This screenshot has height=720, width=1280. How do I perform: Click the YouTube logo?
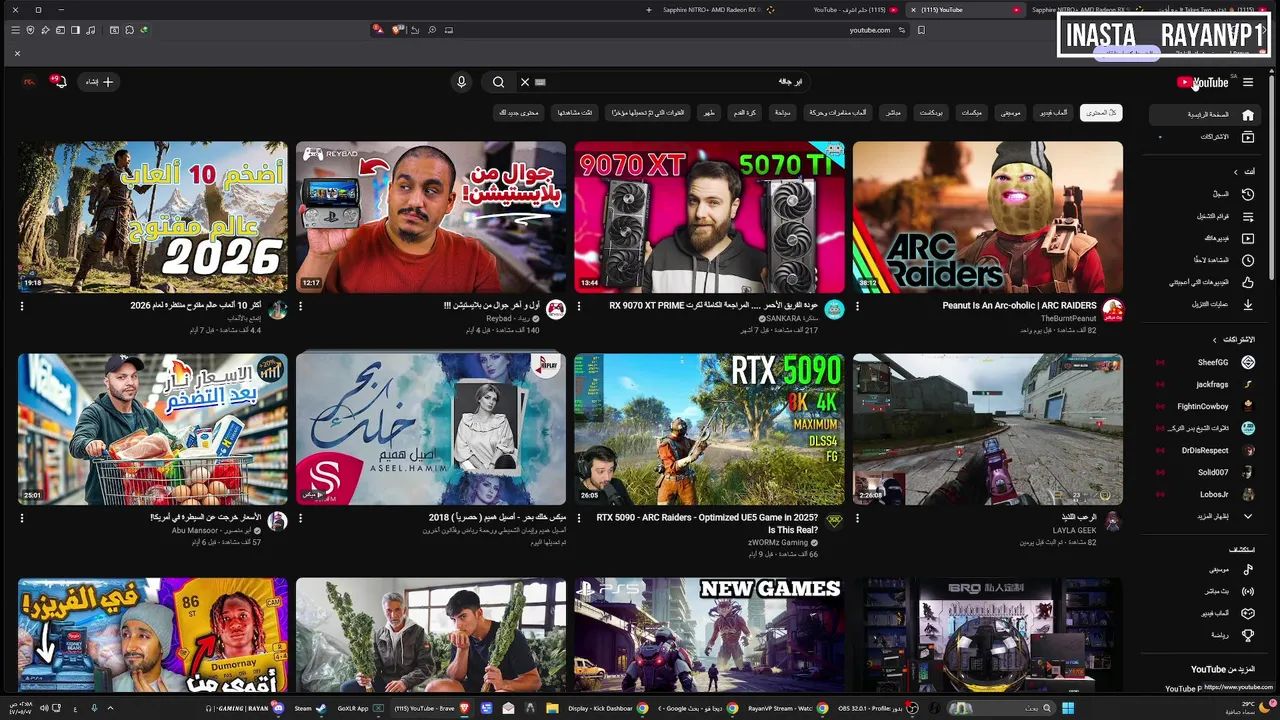point(1203,83)
